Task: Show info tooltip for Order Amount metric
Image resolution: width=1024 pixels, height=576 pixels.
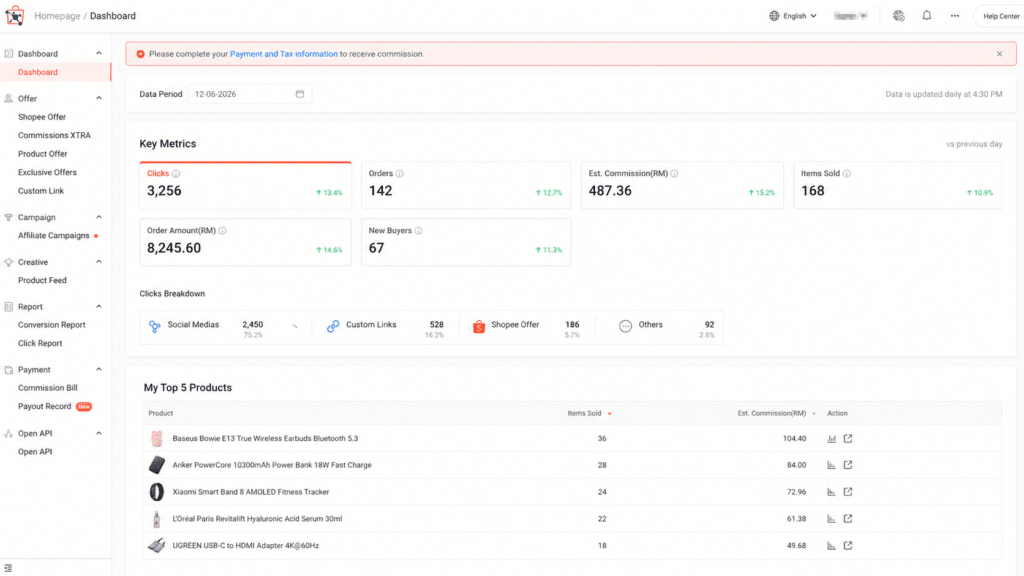Action: pos(222,231)
